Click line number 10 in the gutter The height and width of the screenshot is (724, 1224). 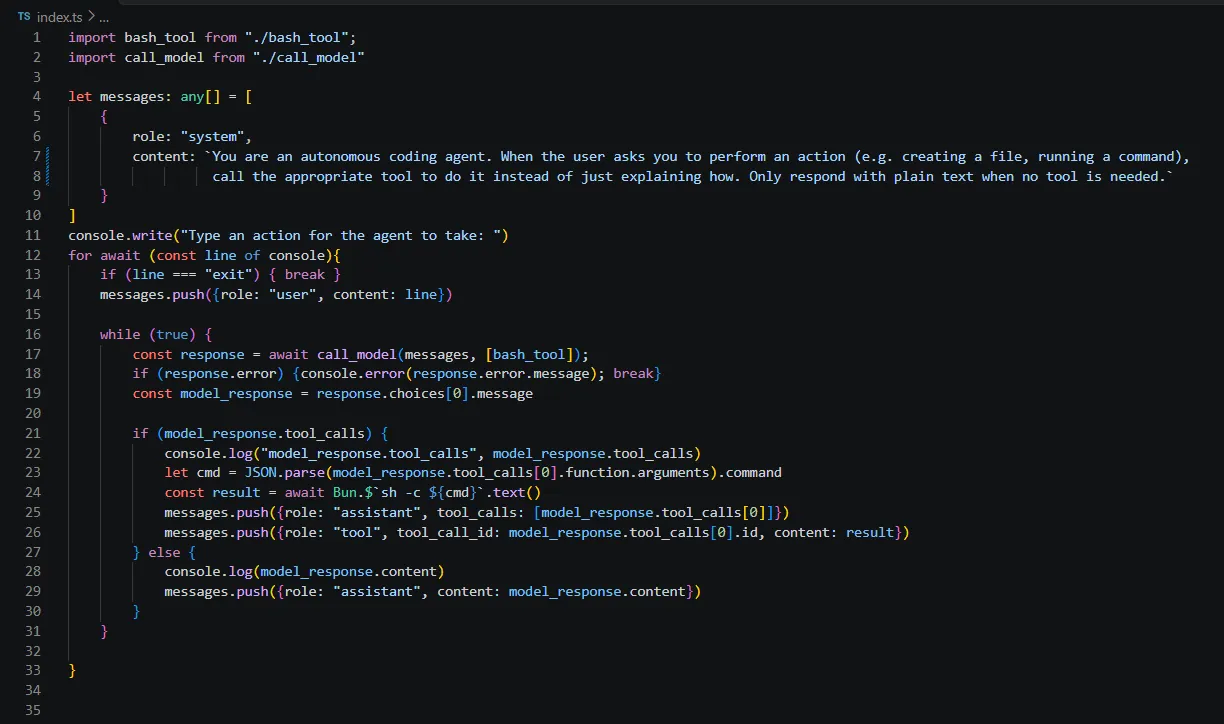34,215
